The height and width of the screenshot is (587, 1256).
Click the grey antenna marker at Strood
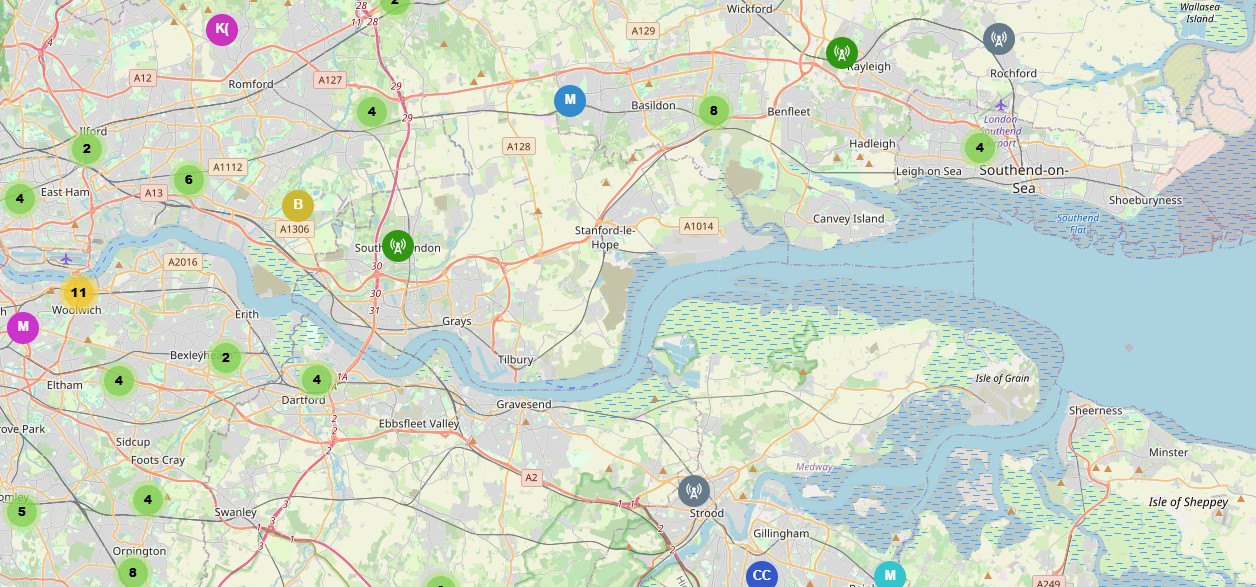pyautogui.click(x=693, y=492)
